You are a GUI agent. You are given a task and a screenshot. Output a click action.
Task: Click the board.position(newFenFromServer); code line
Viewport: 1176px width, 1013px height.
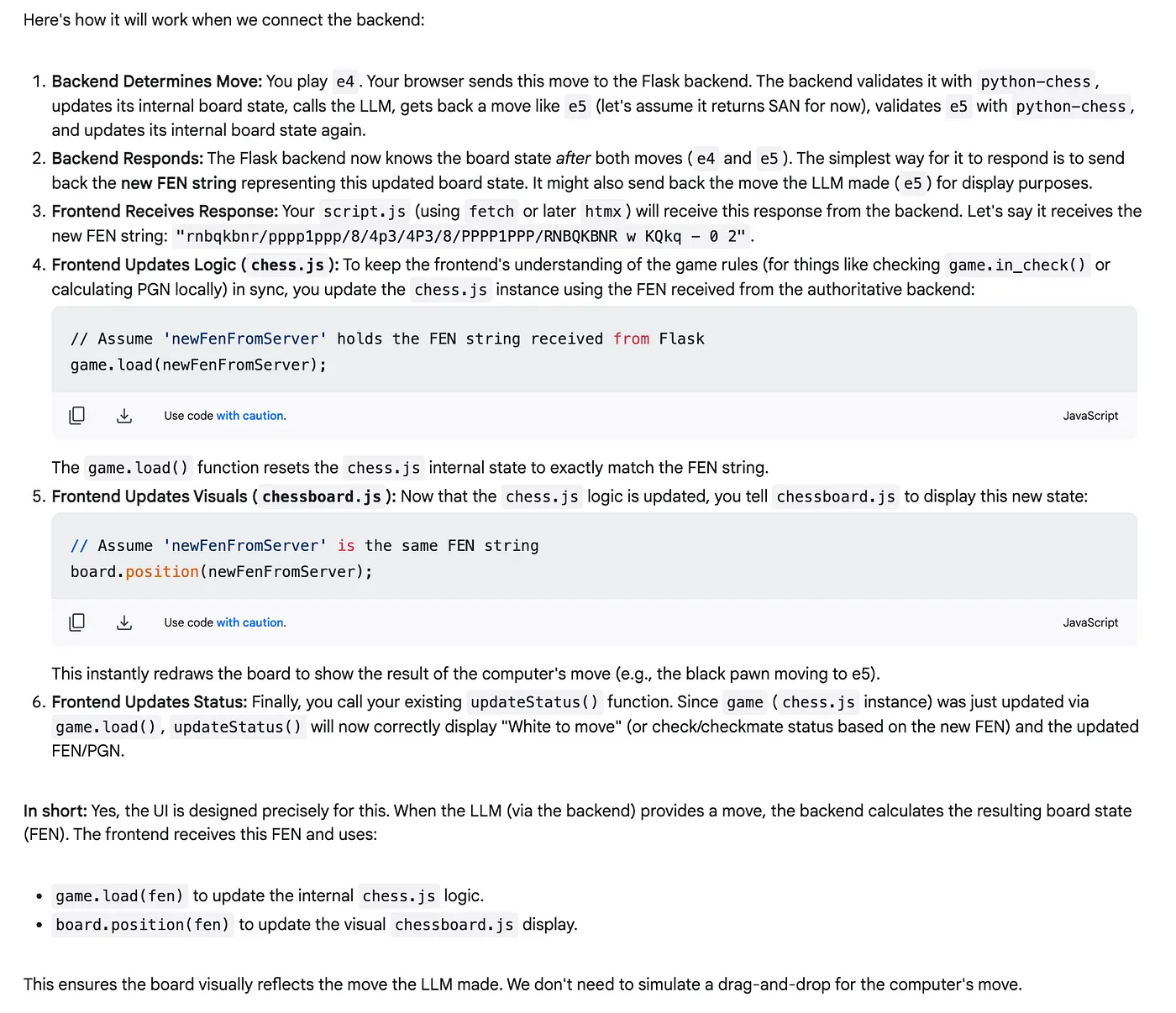[x=222, y=571]
